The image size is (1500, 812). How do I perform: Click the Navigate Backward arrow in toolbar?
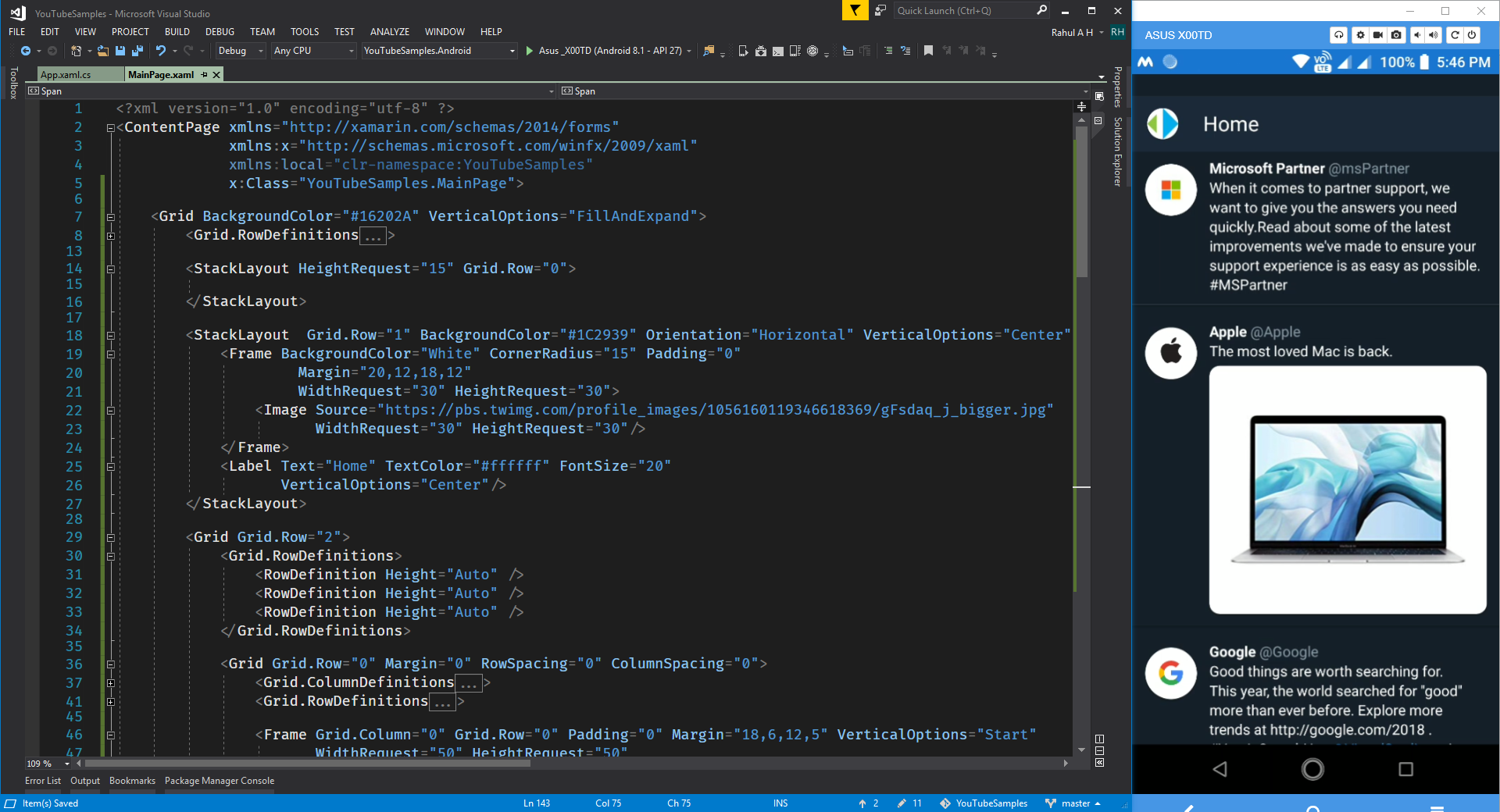[x=26, y=51]
